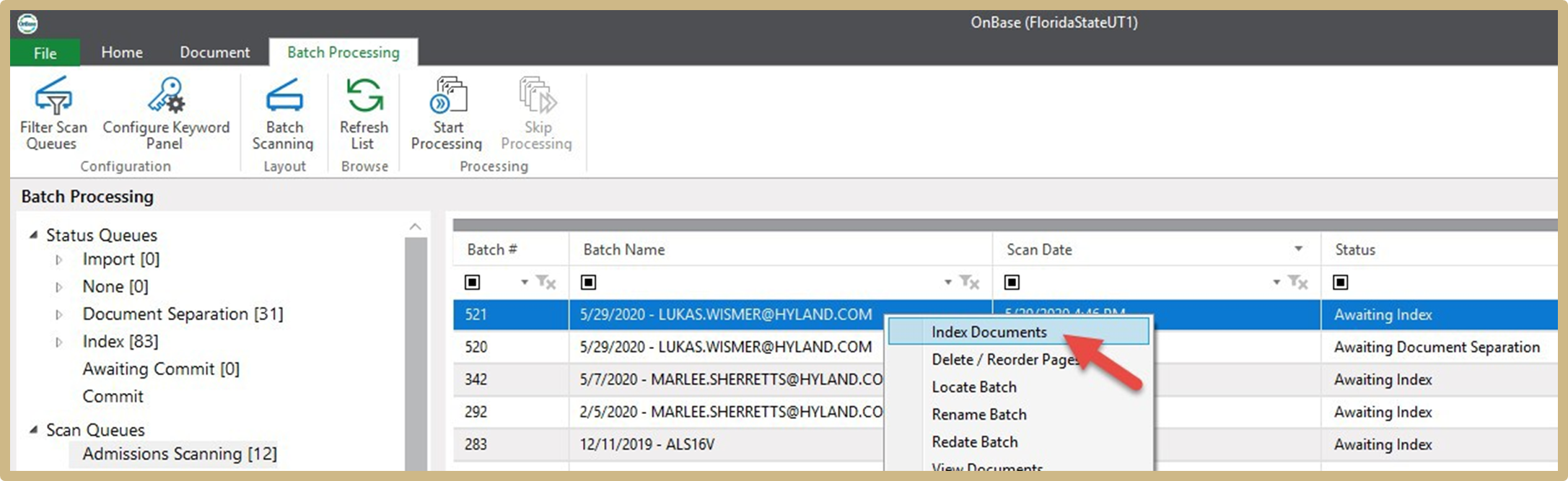The image size is (1568, 481).
Task: Select batch row 521
Action: (x=1005, y=314)
